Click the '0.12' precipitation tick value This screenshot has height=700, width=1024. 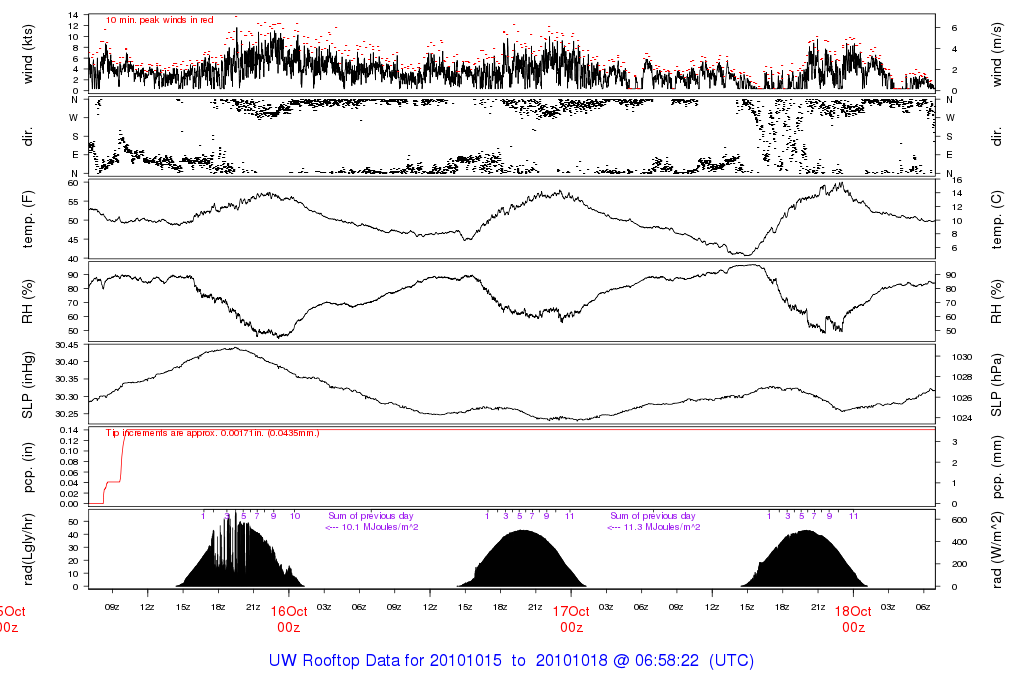pos(69,441)
